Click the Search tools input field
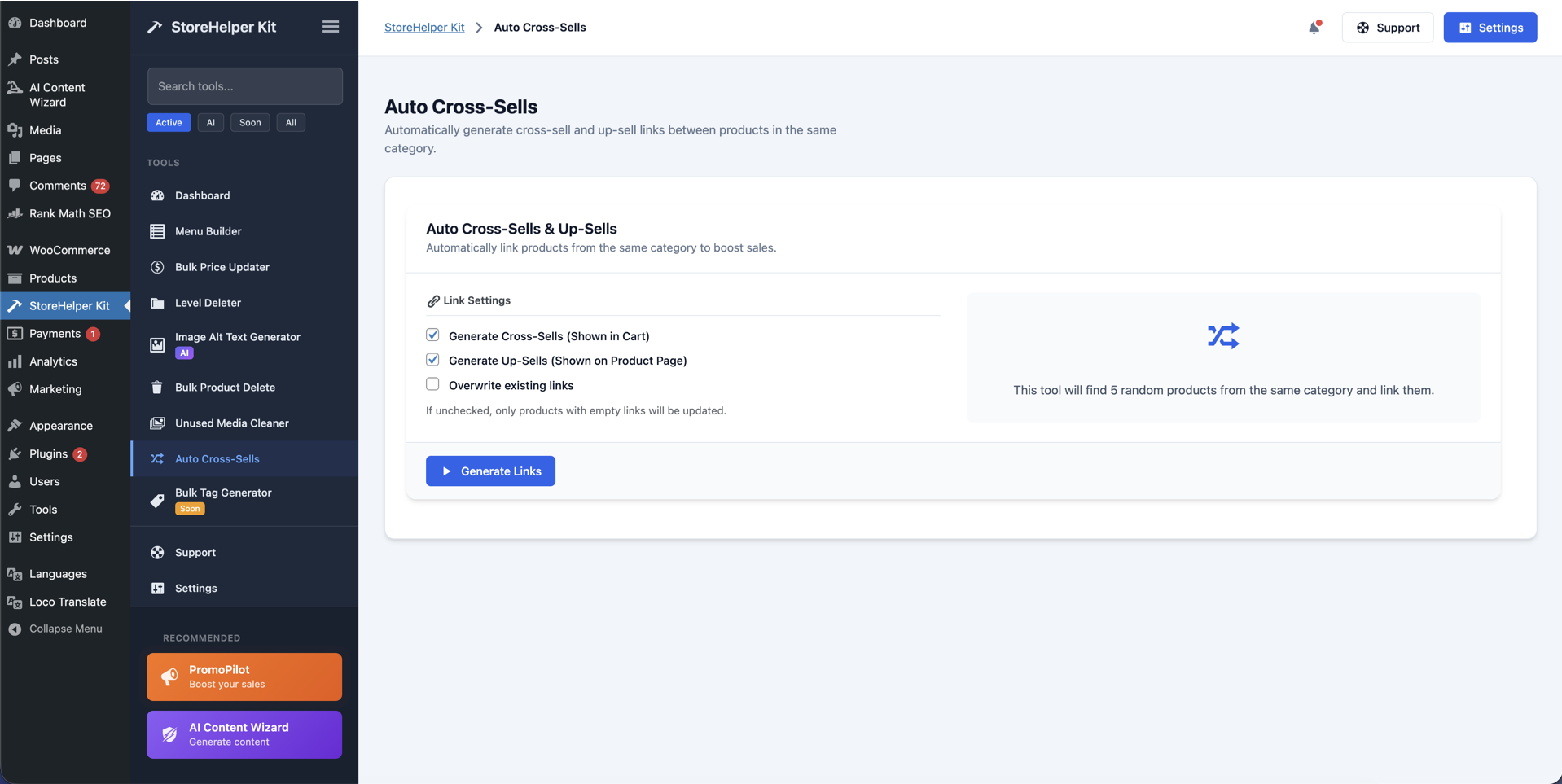The height and width of the screenshot is (784, 1562). [x=244, y=86]
